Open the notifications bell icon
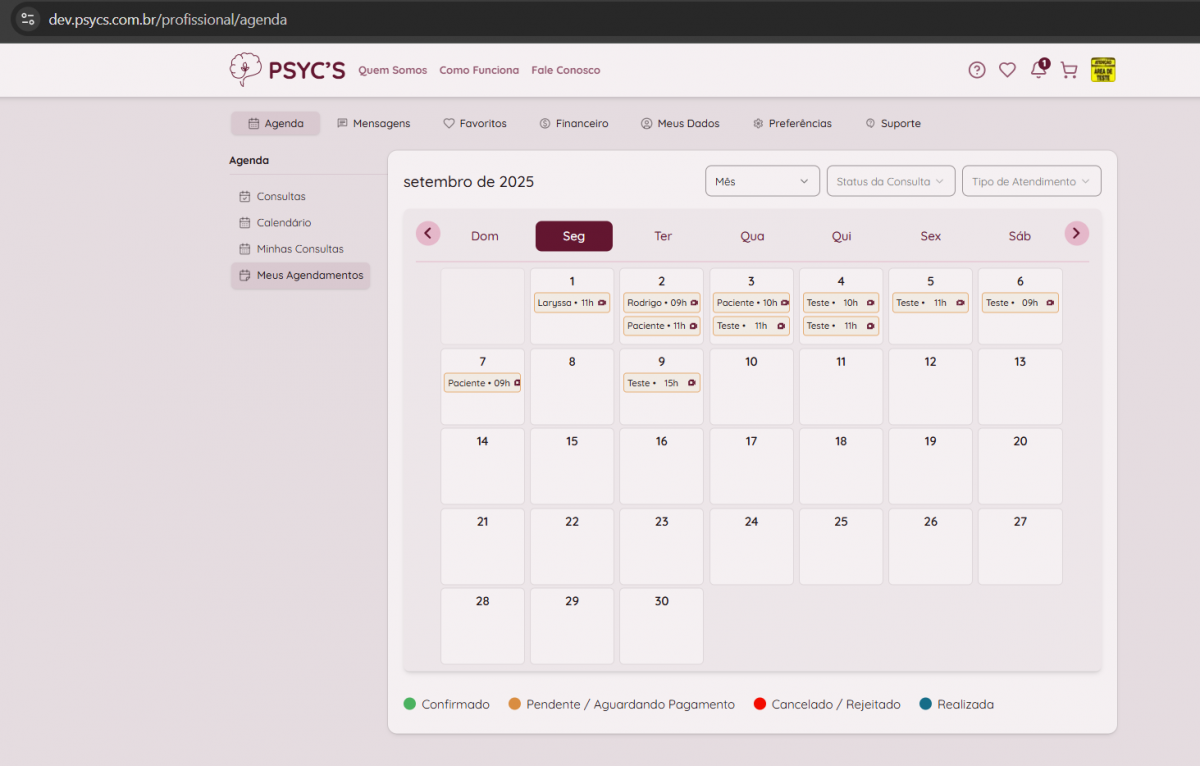The image size is (1200, 766). 1039,70
